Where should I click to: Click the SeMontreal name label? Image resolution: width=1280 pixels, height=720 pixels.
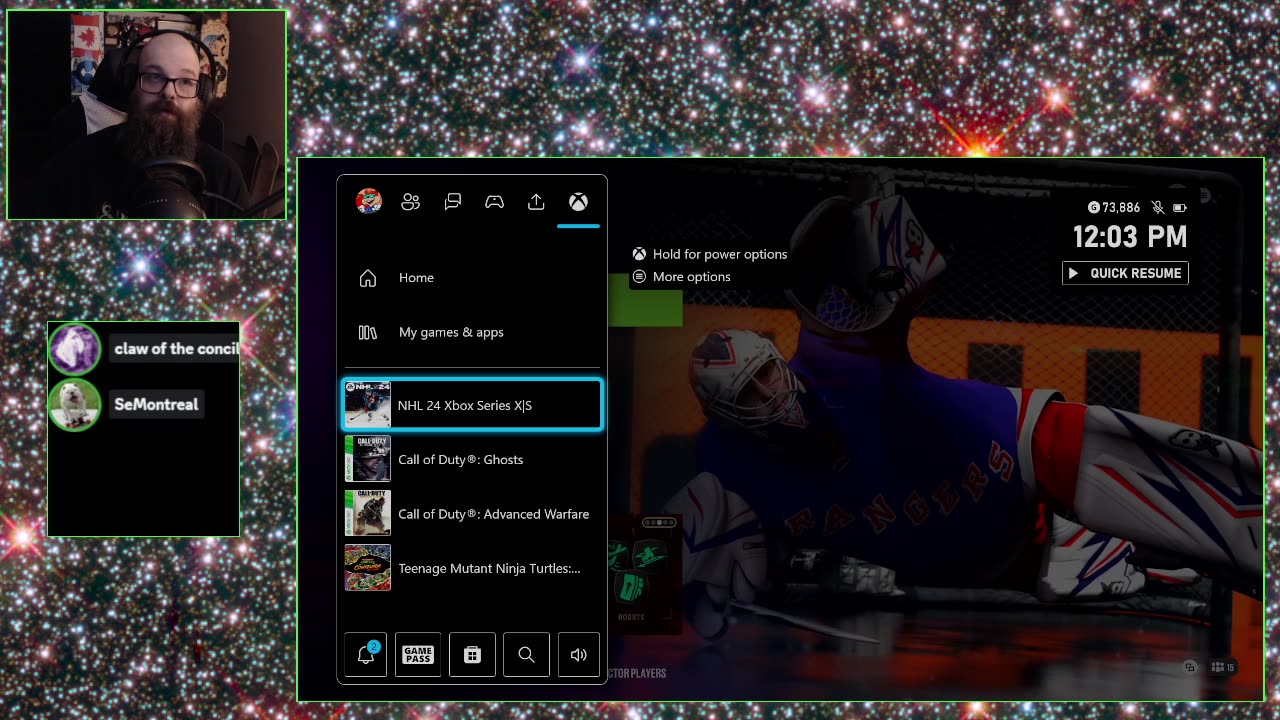(x=156, y=404)
